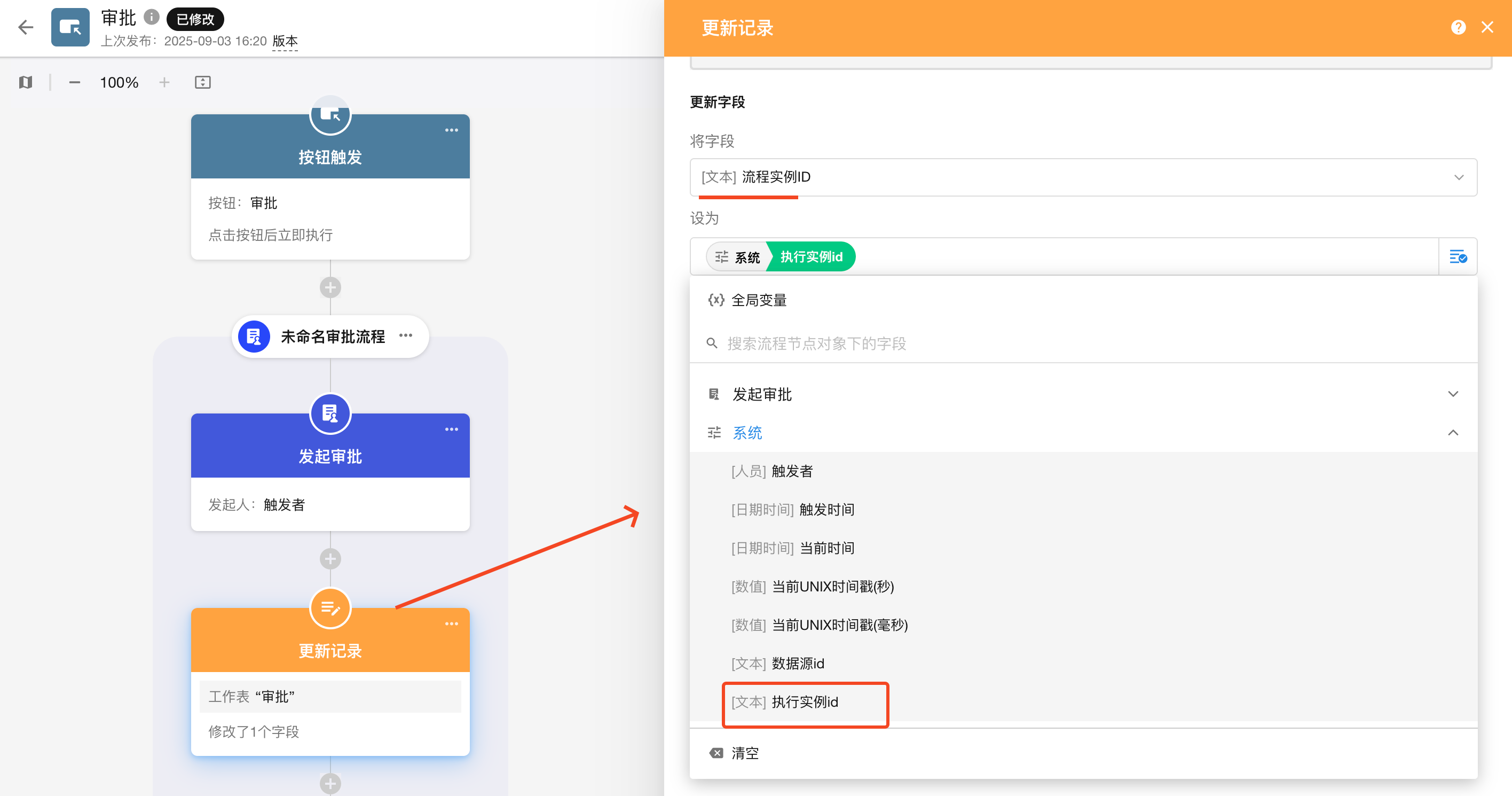The height and width of the screenshot is (796, 1512).
Task: Select the 发起审批 workflow node
Action: tap(330, 456)
